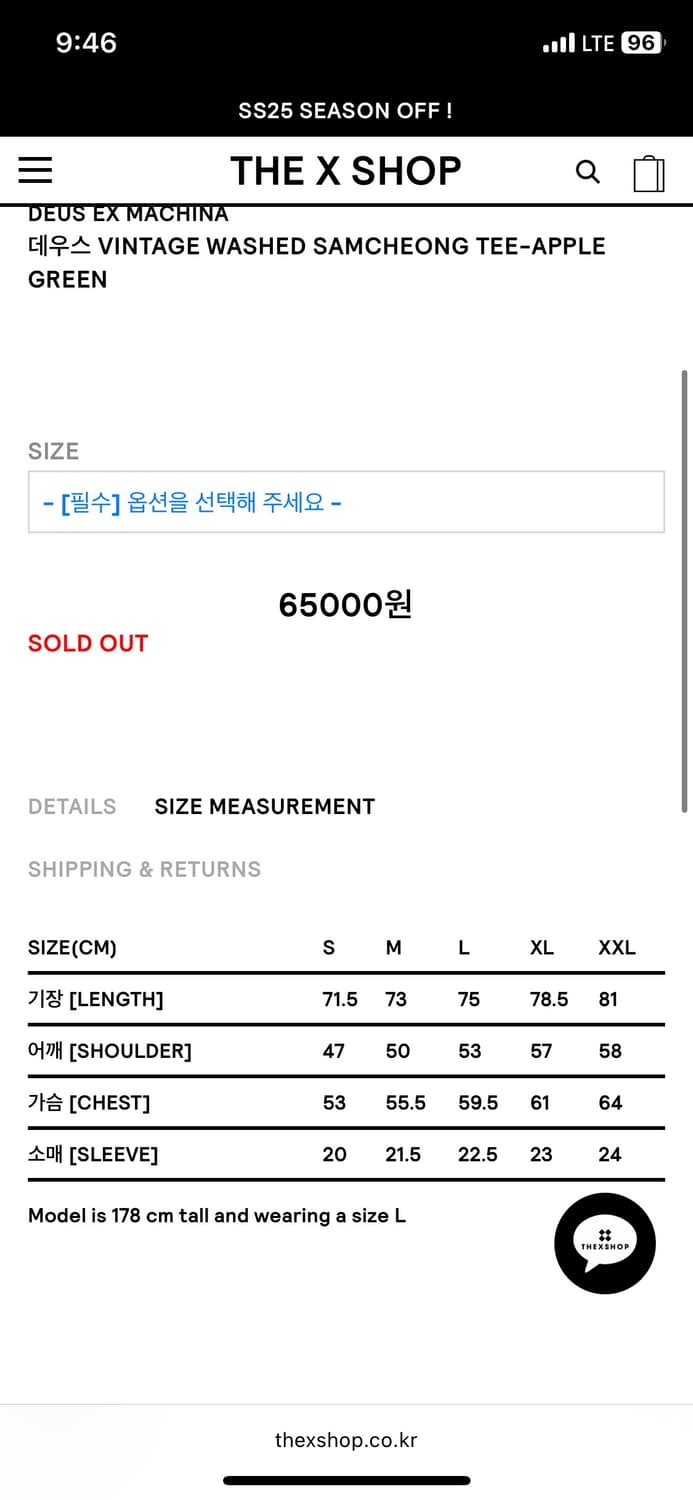Tap the thexshop.co.kr address bar
Screen dimensions: 693x1500
tap(346, 1440)
